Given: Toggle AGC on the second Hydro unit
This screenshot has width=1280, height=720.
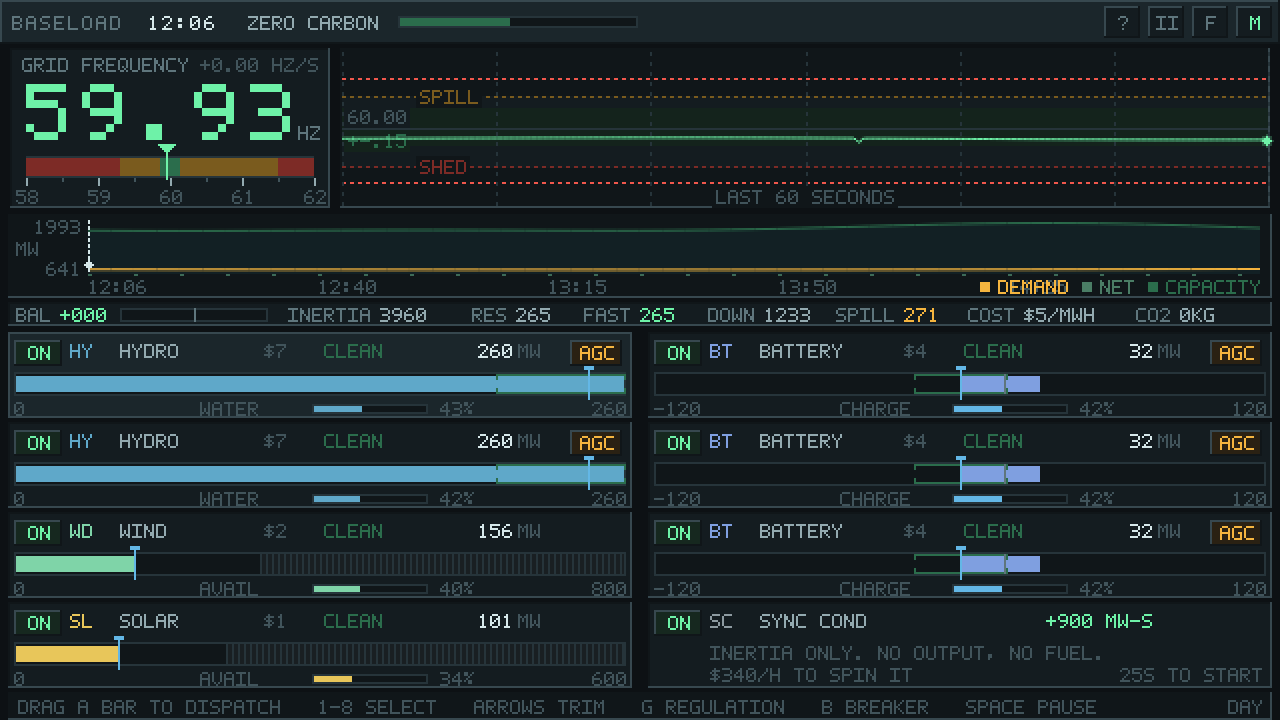Looking at the screenshot, I should tap(596, 443).
